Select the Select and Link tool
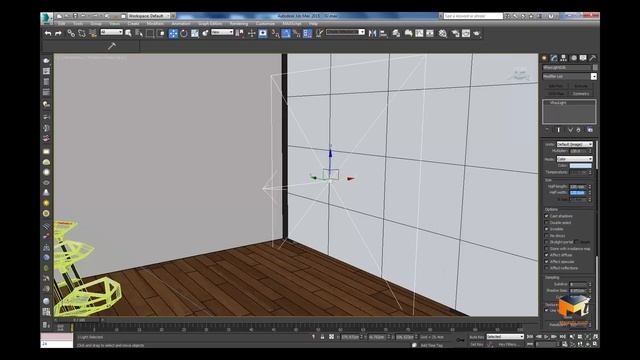Image resolution: width=640 pixels, height=360 pixels. [x=71, y=33]
